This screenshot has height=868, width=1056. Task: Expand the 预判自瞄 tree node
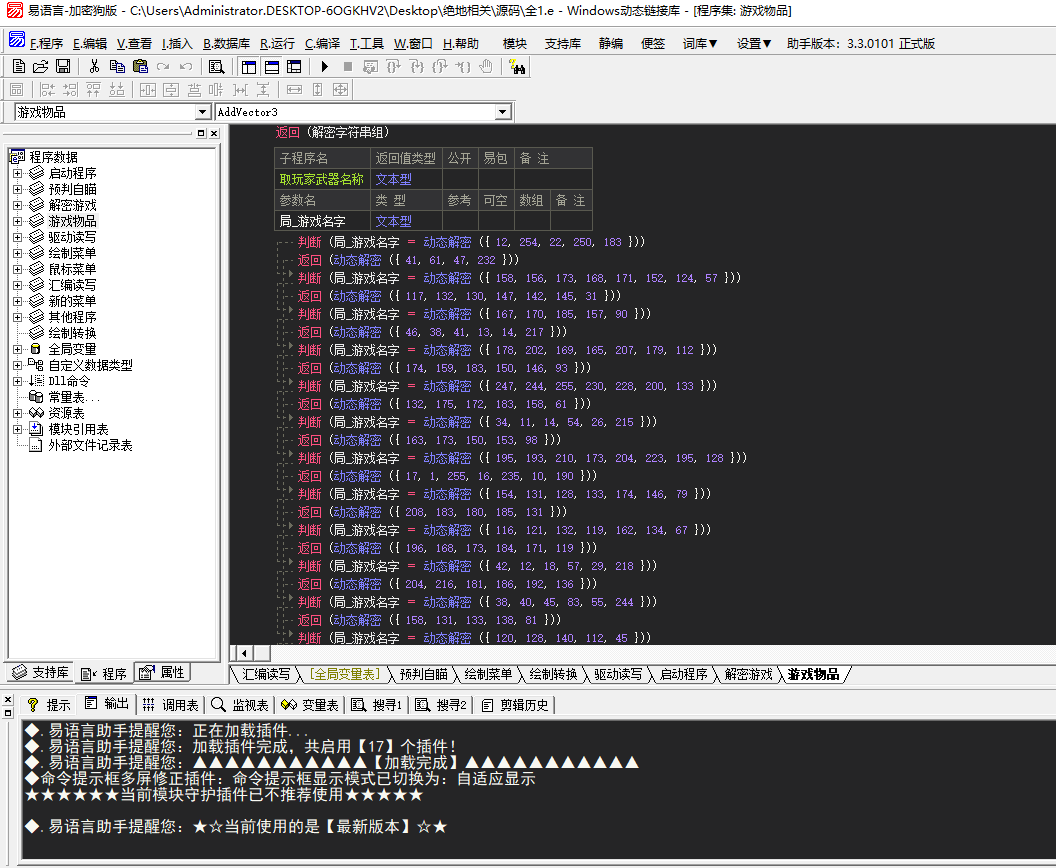(18, 189)
